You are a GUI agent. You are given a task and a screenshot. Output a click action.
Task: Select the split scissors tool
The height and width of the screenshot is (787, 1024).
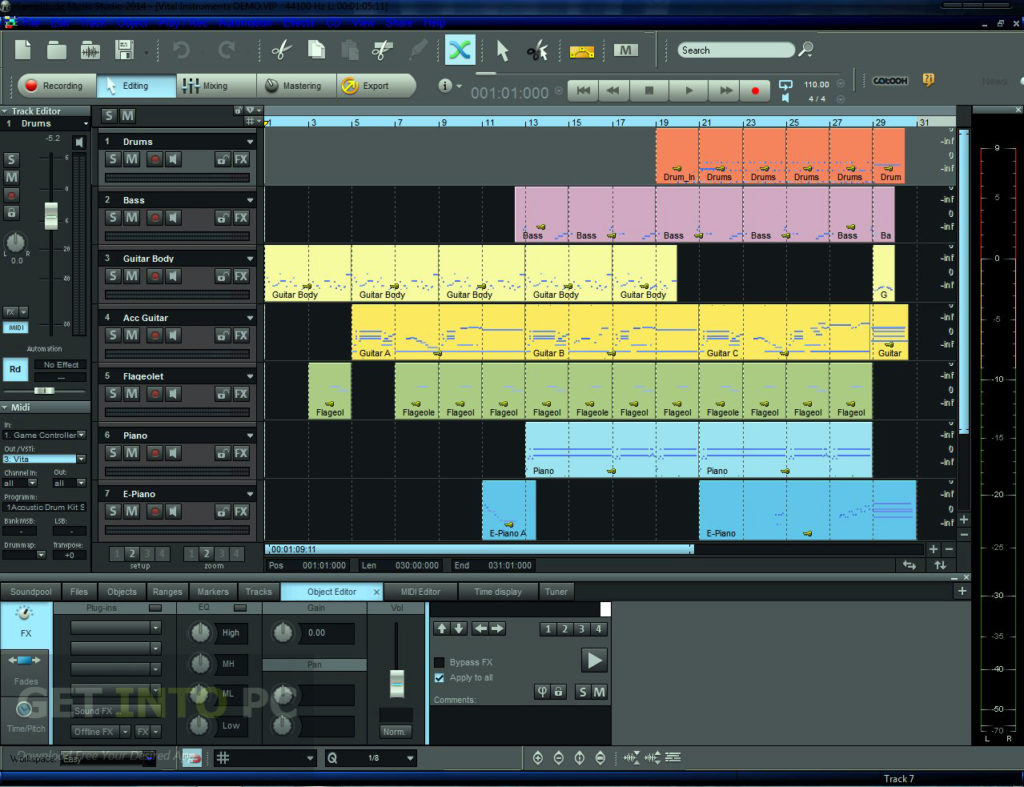point(537,50)
